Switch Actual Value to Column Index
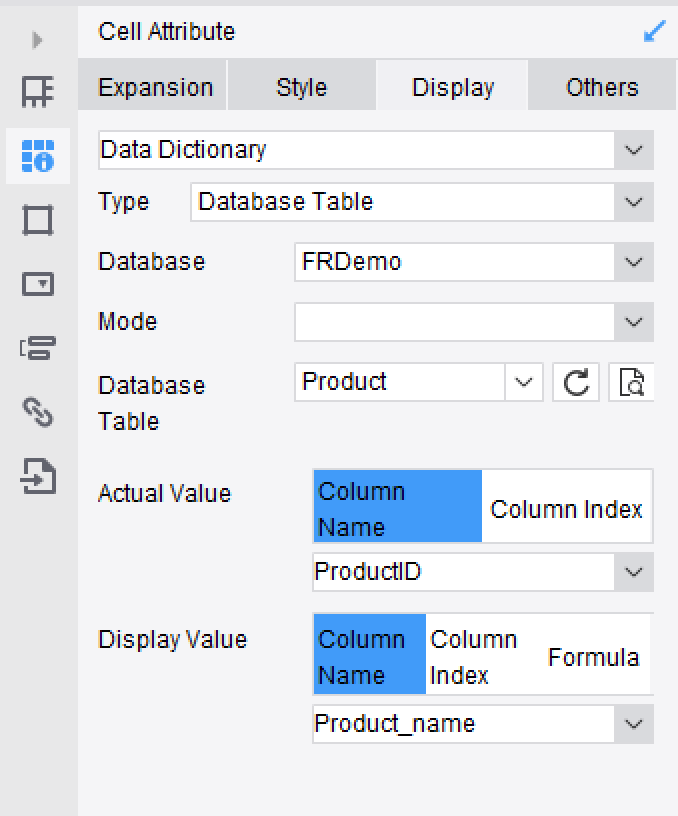This screenshot has height=816, width=678. [x=566, y=507]
